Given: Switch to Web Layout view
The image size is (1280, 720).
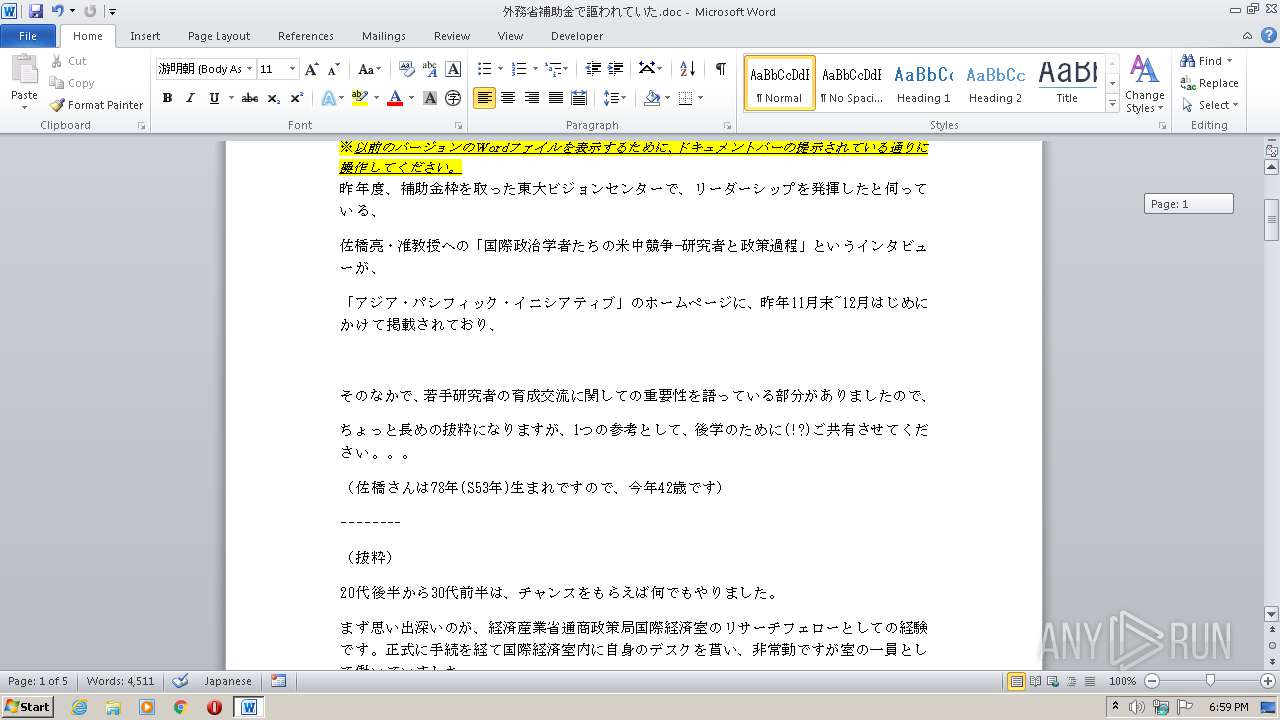Looking at the screenshot, I should click(x=1053, y=681).
